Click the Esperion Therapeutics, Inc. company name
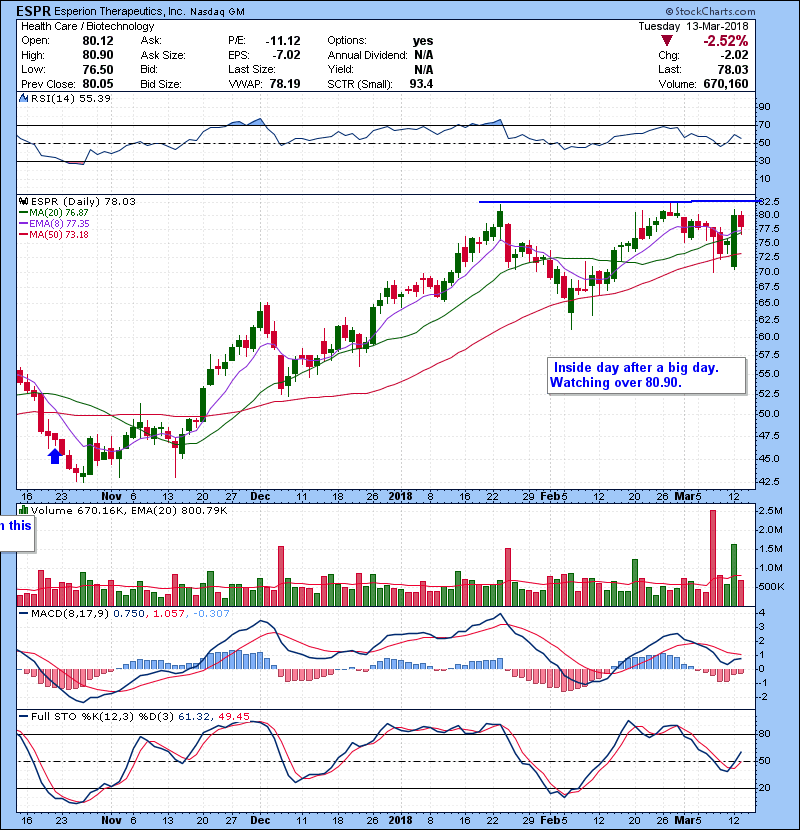The image size is (800, 830). click(120, 11)
